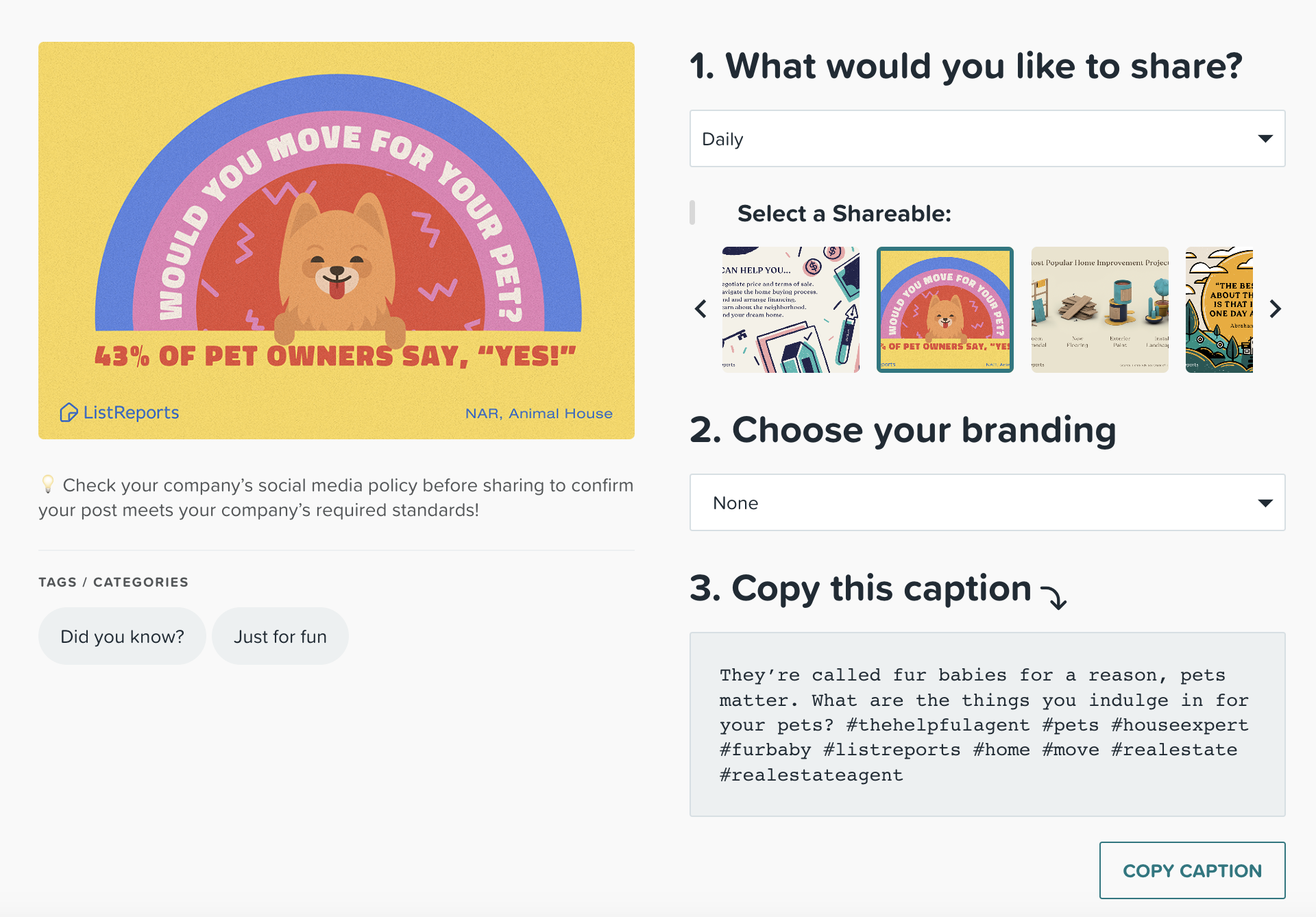1316x917 pixels.
Task: Click the lightbulb tip icon
Action: [x=47, y=485]
